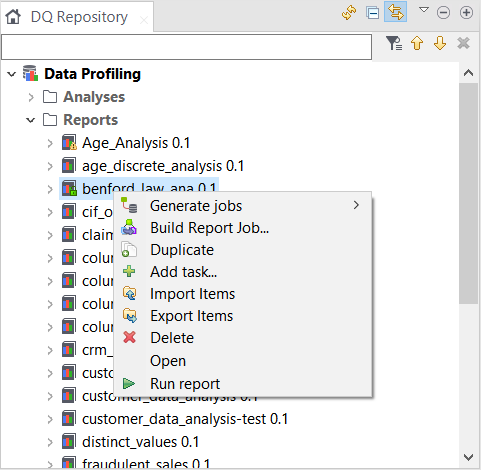Open the filter settings icon

click(x=394, y=43)
